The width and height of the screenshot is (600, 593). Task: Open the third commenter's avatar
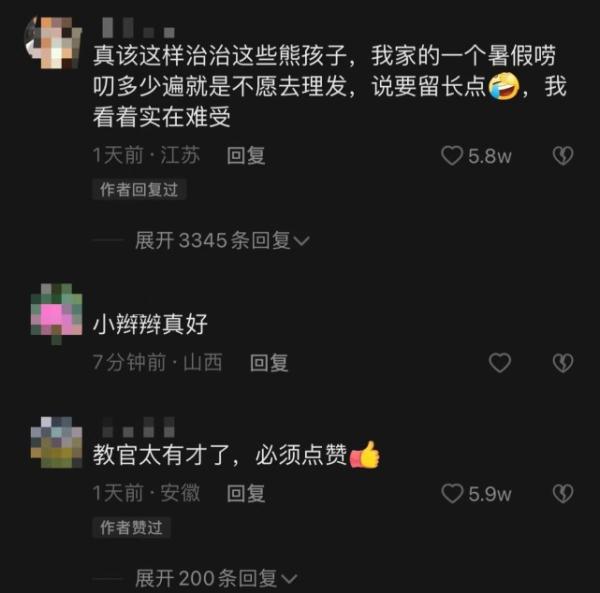[x=56, y=442]
